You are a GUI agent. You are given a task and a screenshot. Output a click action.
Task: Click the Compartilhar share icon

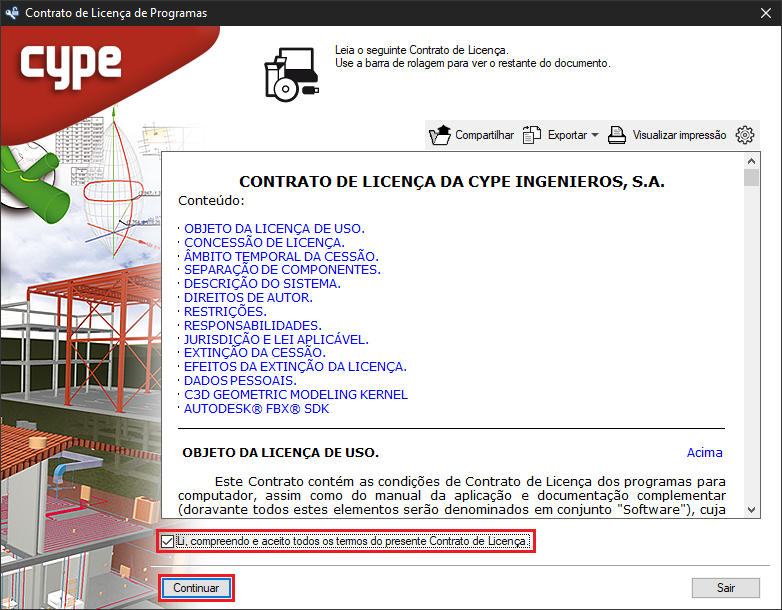click(440, 135)
